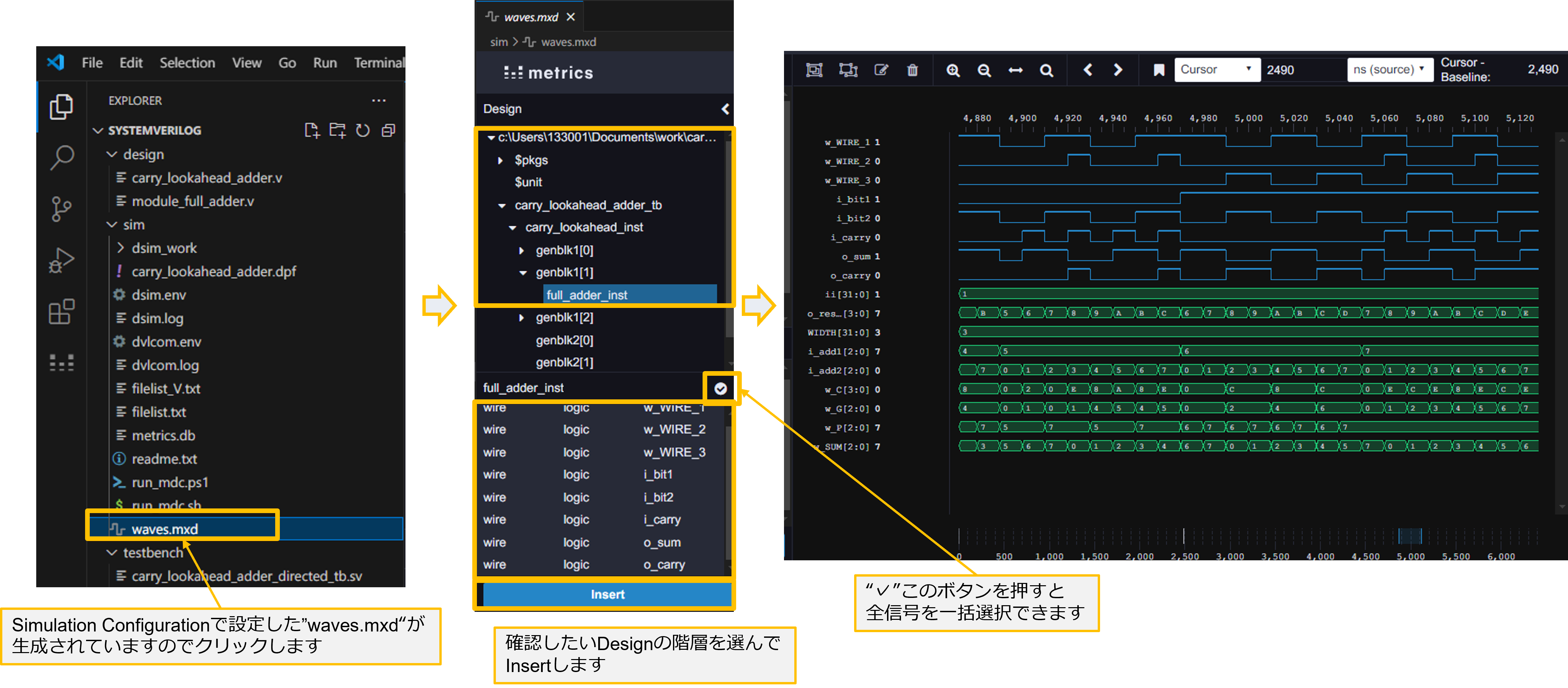This screenshot has height=688, width=1568.
Task: Select the o_res[3:0] waveform signal name
Action: [838, 314]
